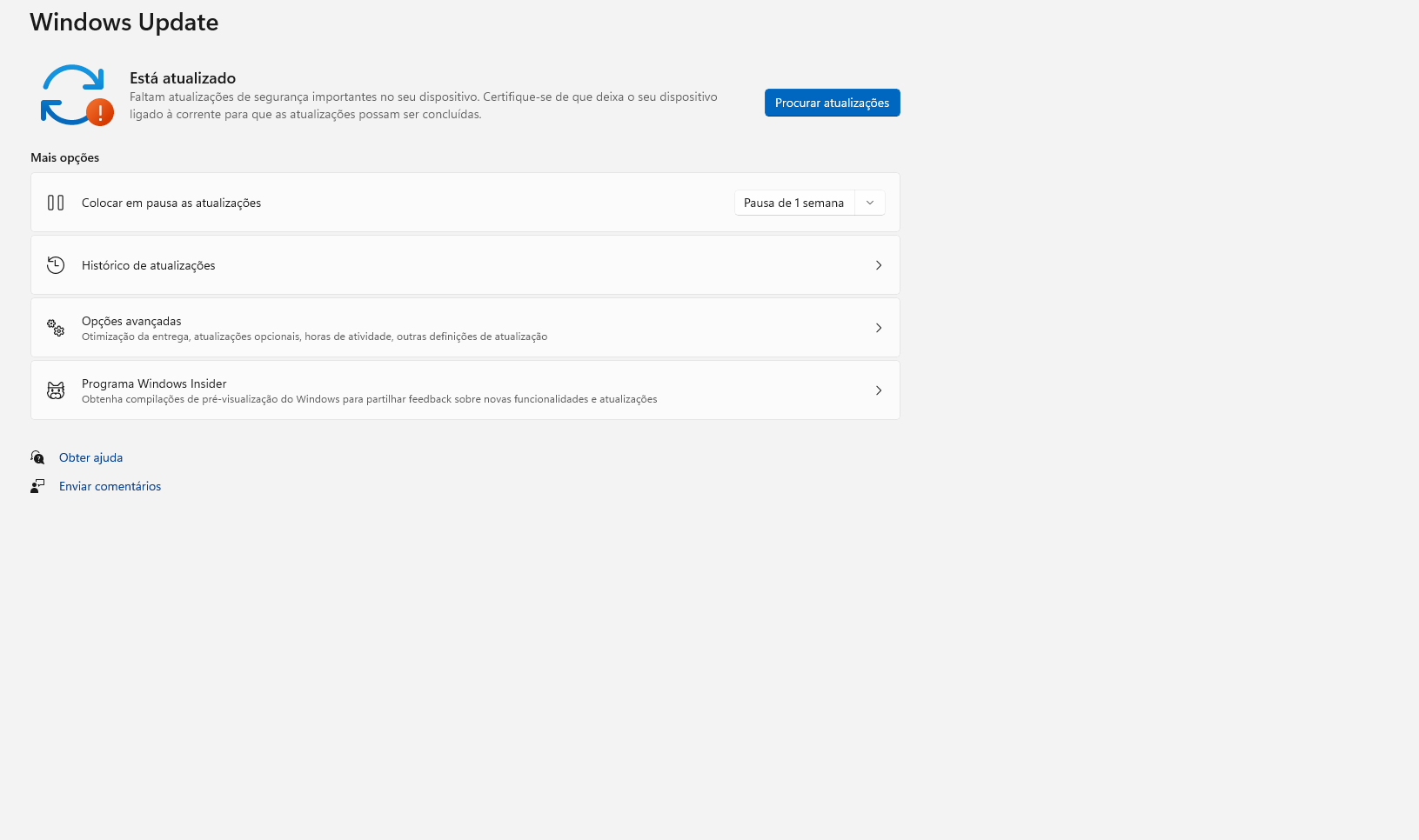Click the Enviar comentários feedback icon

(x=37, y=486)
